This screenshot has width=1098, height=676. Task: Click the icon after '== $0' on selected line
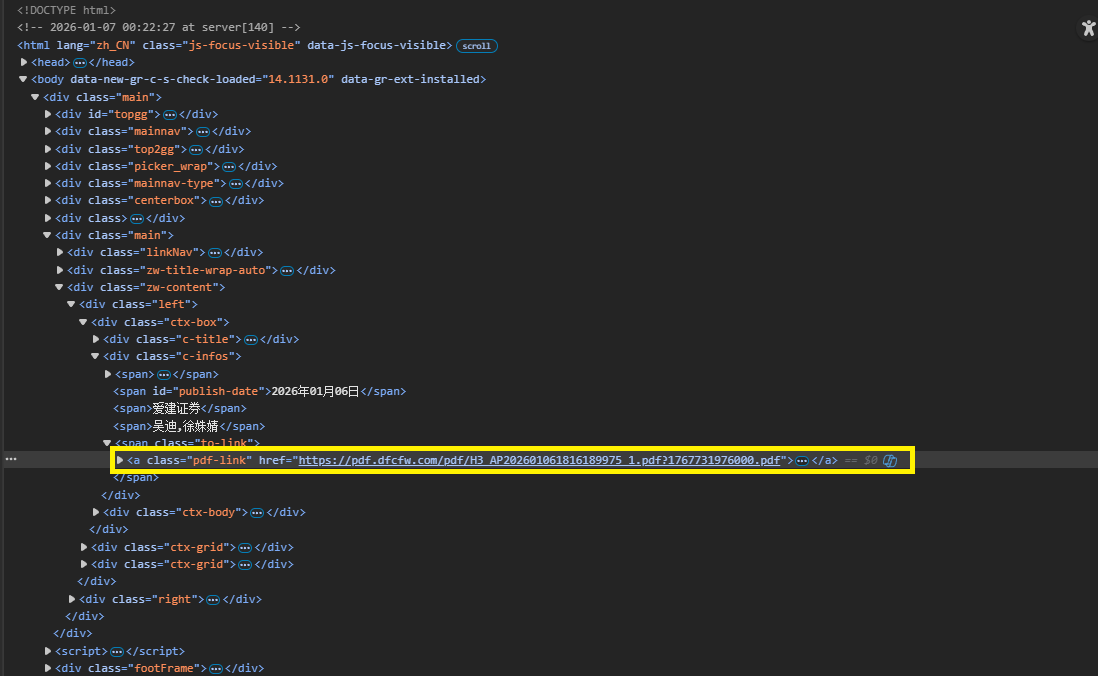(889, 461)
